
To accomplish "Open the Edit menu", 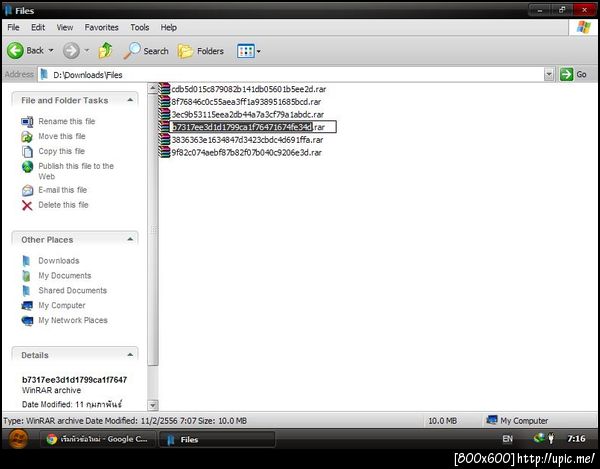I will tap(38, 28).
